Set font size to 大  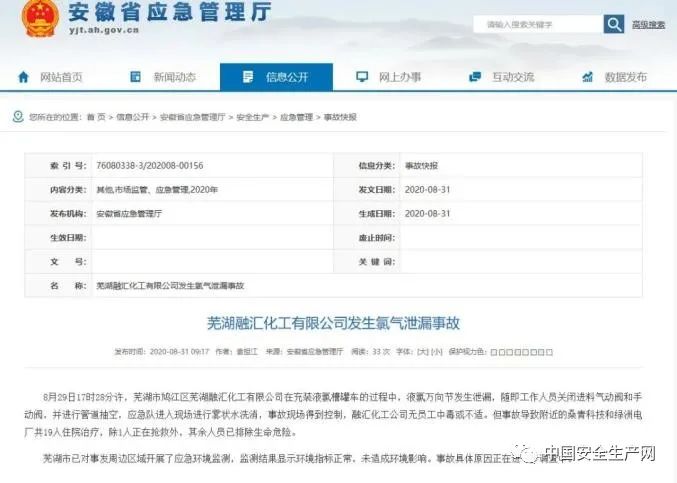pos(423,352)
